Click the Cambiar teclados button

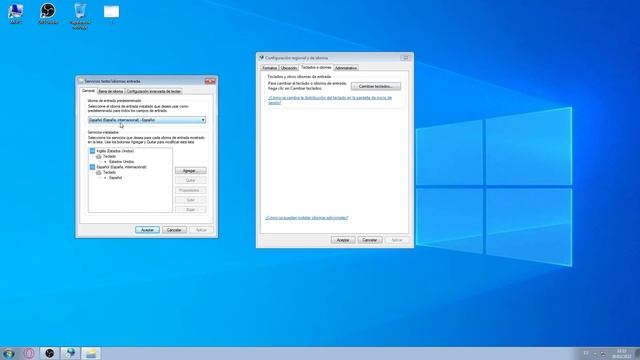[376, 86]
